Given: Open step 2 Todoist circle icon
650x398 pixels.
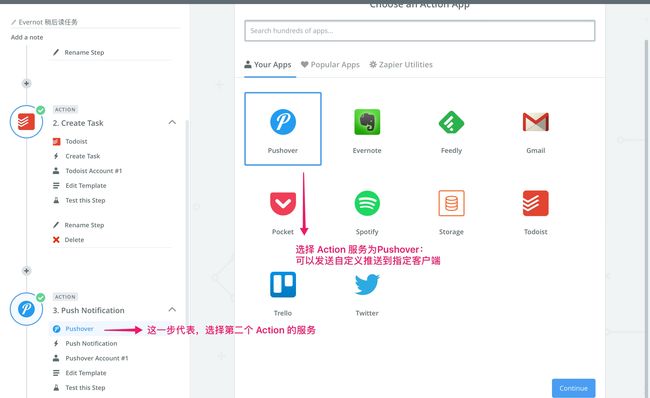Looking at the screenshot, I should [x=26, y=121].
